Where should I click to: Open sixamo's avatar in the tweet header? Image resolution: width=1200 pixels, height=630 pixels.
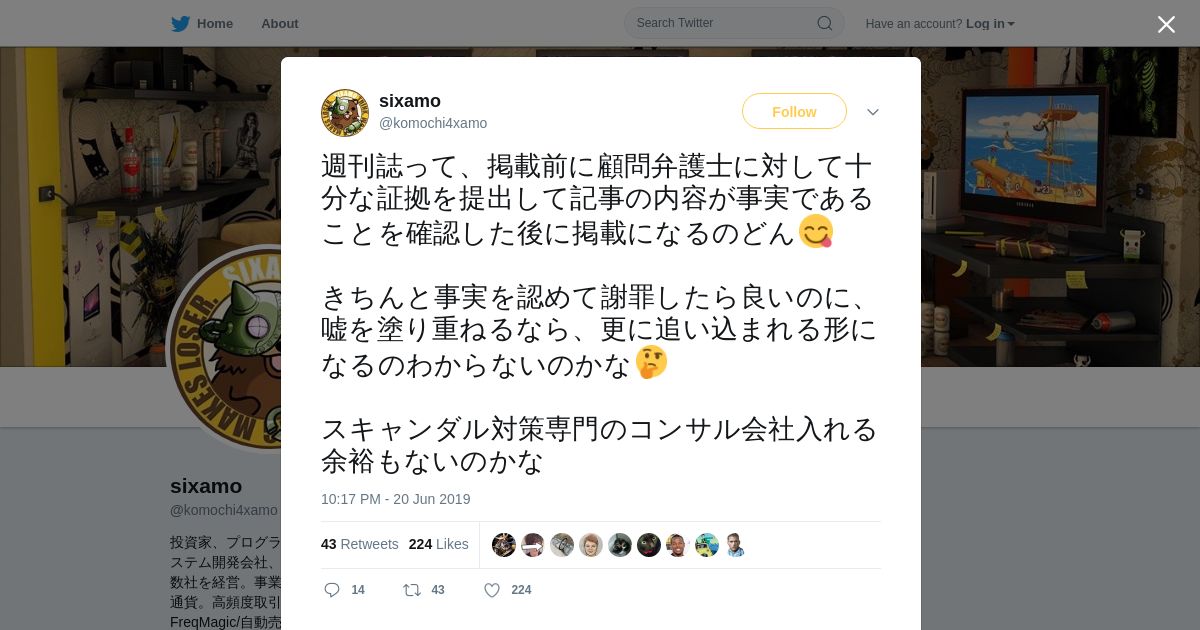tap(345, 112)
